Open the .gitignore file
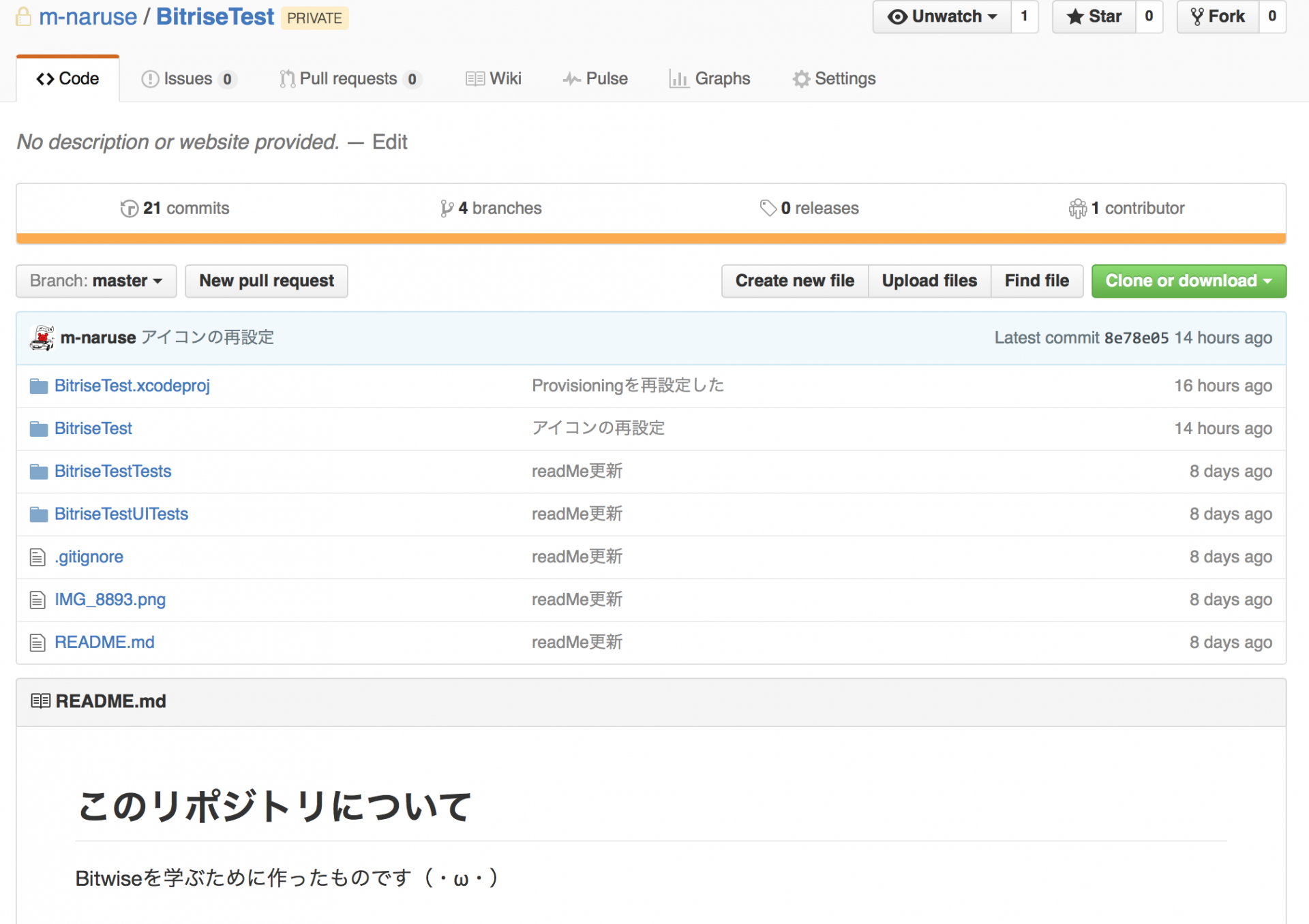This screenshot has width=1309, height=924. (x=89, y=557)
